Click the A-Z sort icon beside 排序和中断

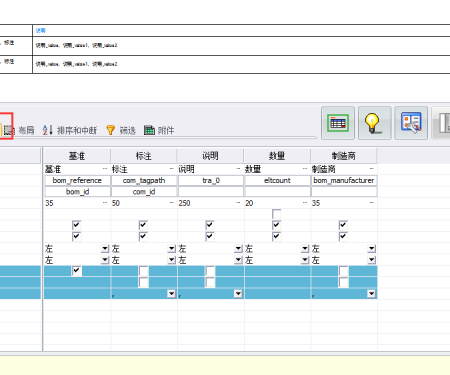[x=48, y=130]
